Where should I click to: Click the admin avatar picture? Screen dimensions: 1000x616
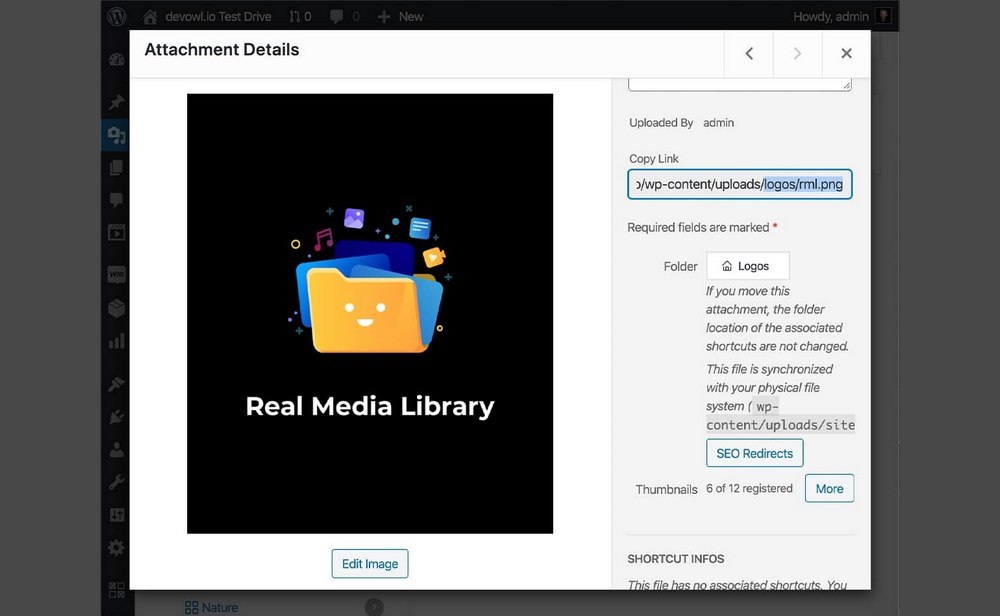tap(883, 16)
